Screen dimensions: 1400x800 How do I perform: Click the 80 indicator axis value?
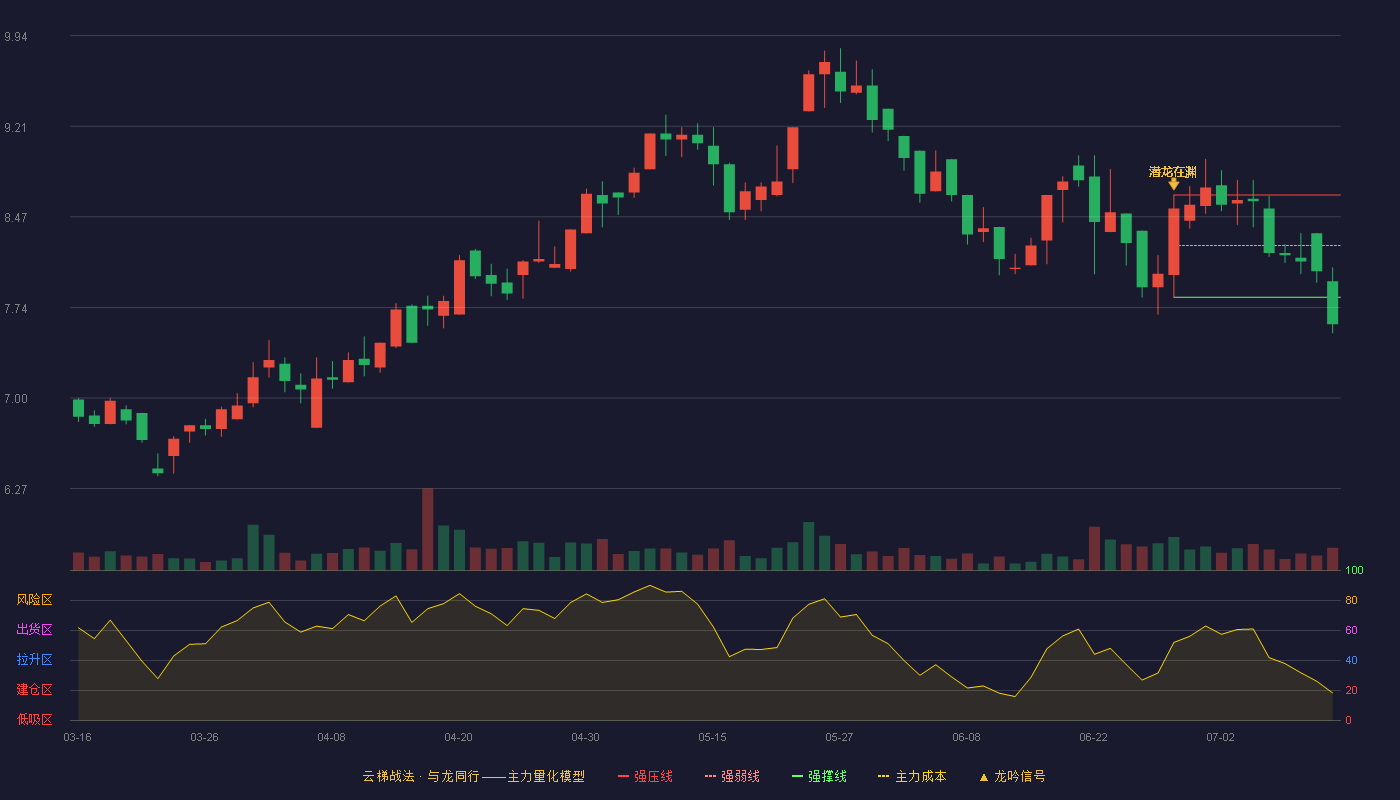tap(1351, 600)
